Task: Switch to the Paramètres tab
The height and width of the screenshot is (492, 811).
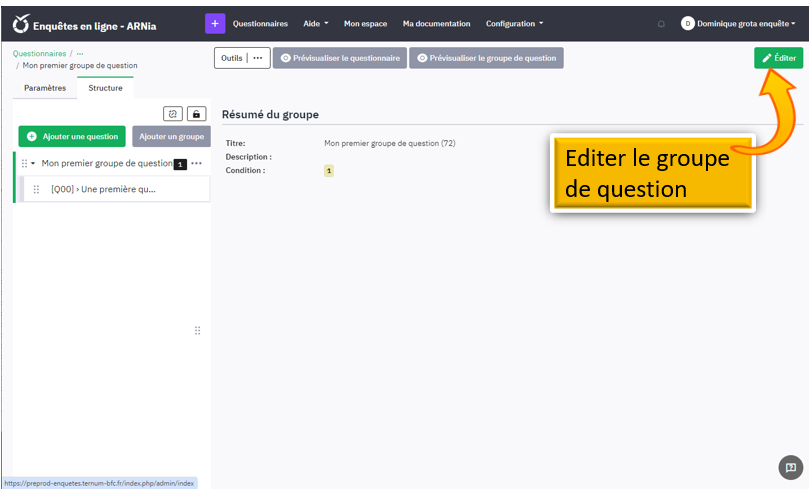Action: click(45, 88)
